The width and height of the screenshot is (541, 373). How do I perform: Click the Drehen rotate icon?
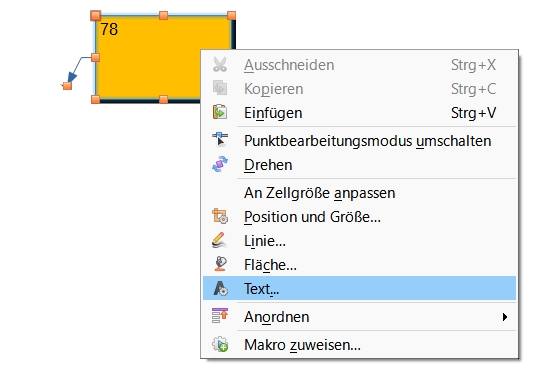[220, 164]
